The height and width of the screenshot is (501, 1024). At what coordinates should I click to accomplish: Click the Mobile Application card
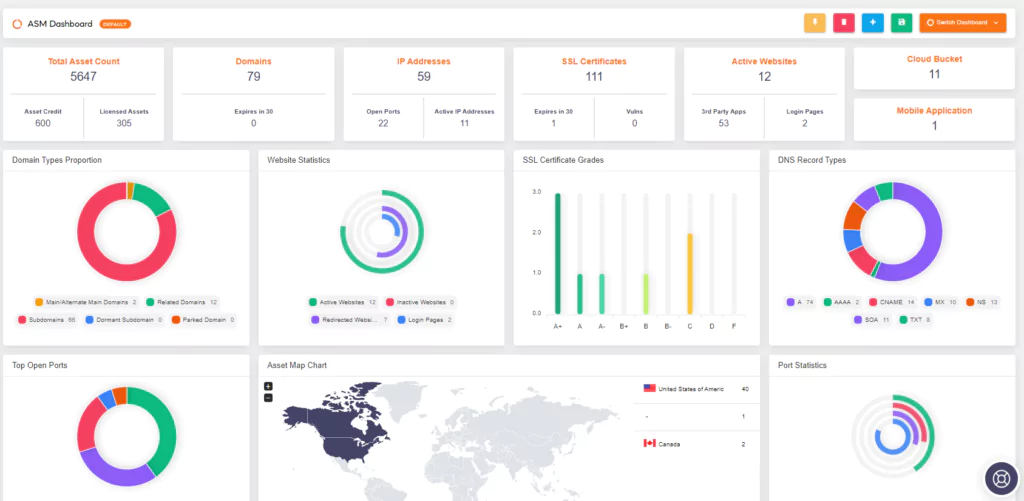pyautogui.click(x=934, y=120)
